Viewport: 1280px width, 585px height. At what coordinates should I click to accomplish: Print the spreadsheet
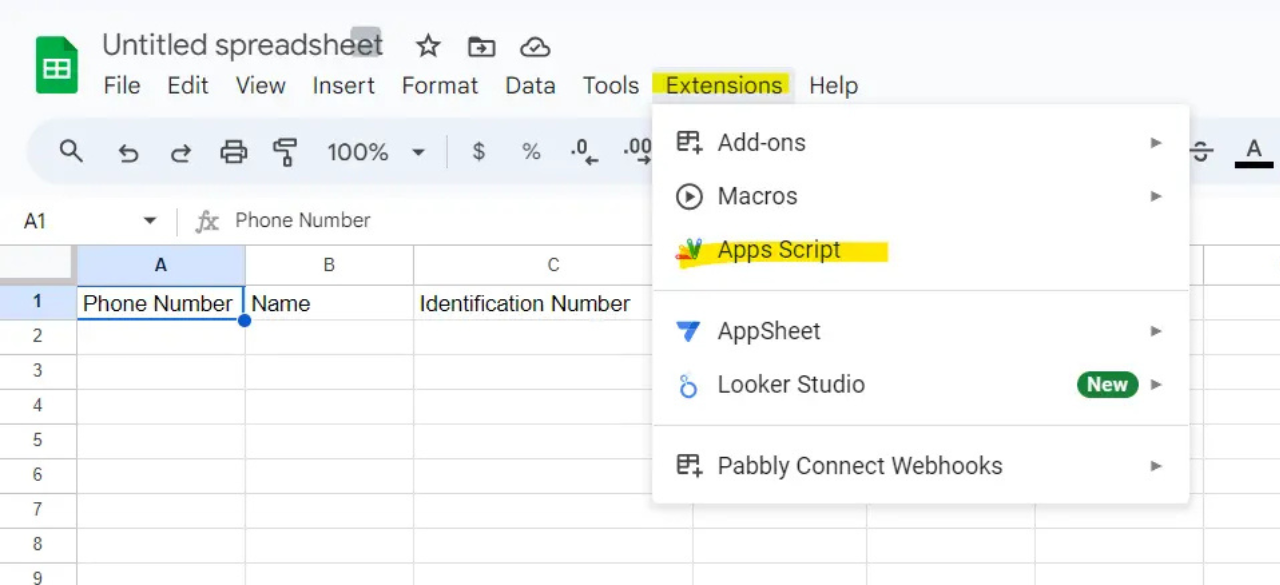coord(233,152)
